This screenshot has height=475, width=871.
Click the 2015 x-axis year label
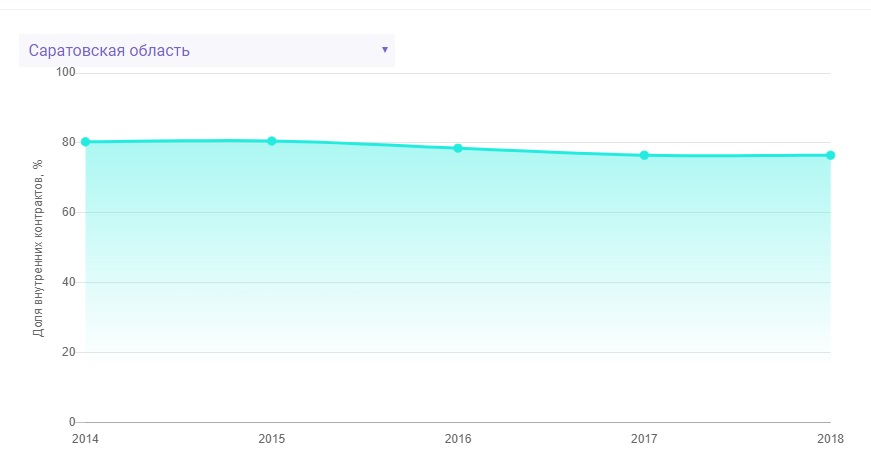272,439
